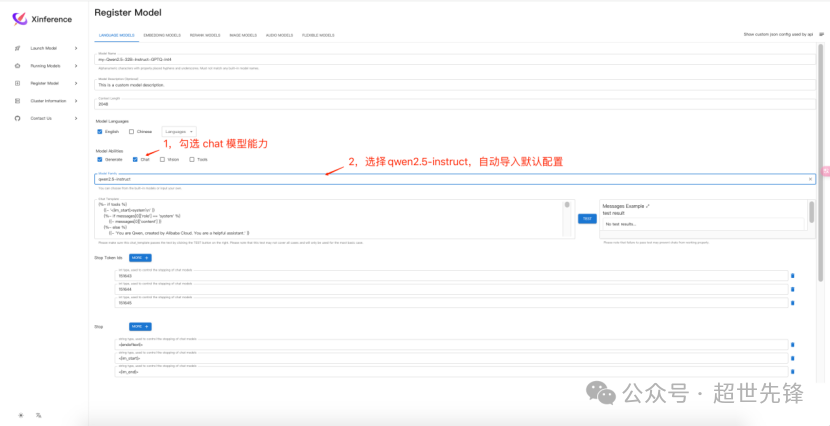This screenshot has width=830, height=426.
Task: Expand Running Models with its chevron
Action: point(76,66)
